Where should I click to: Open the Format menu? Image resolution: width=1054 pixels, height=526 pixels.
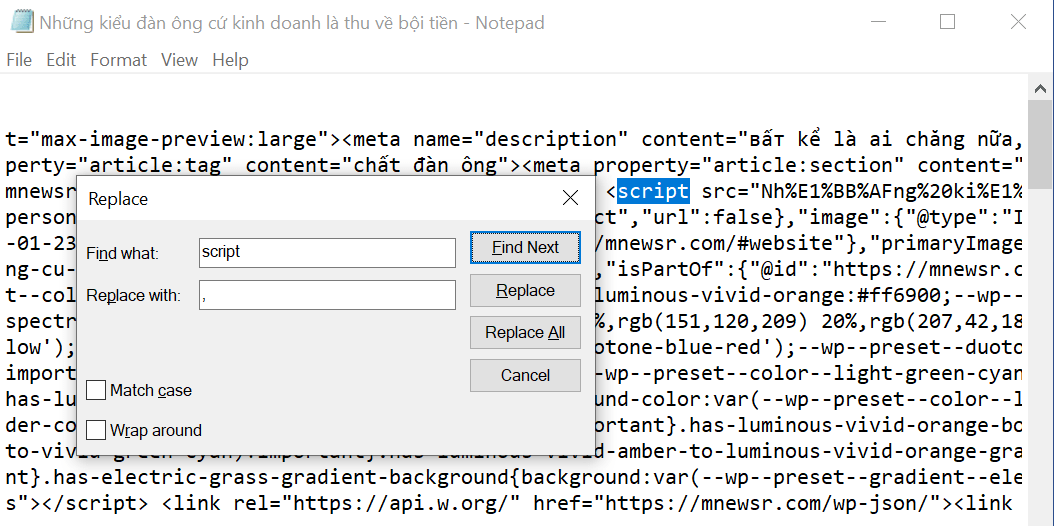pos(118,60)
